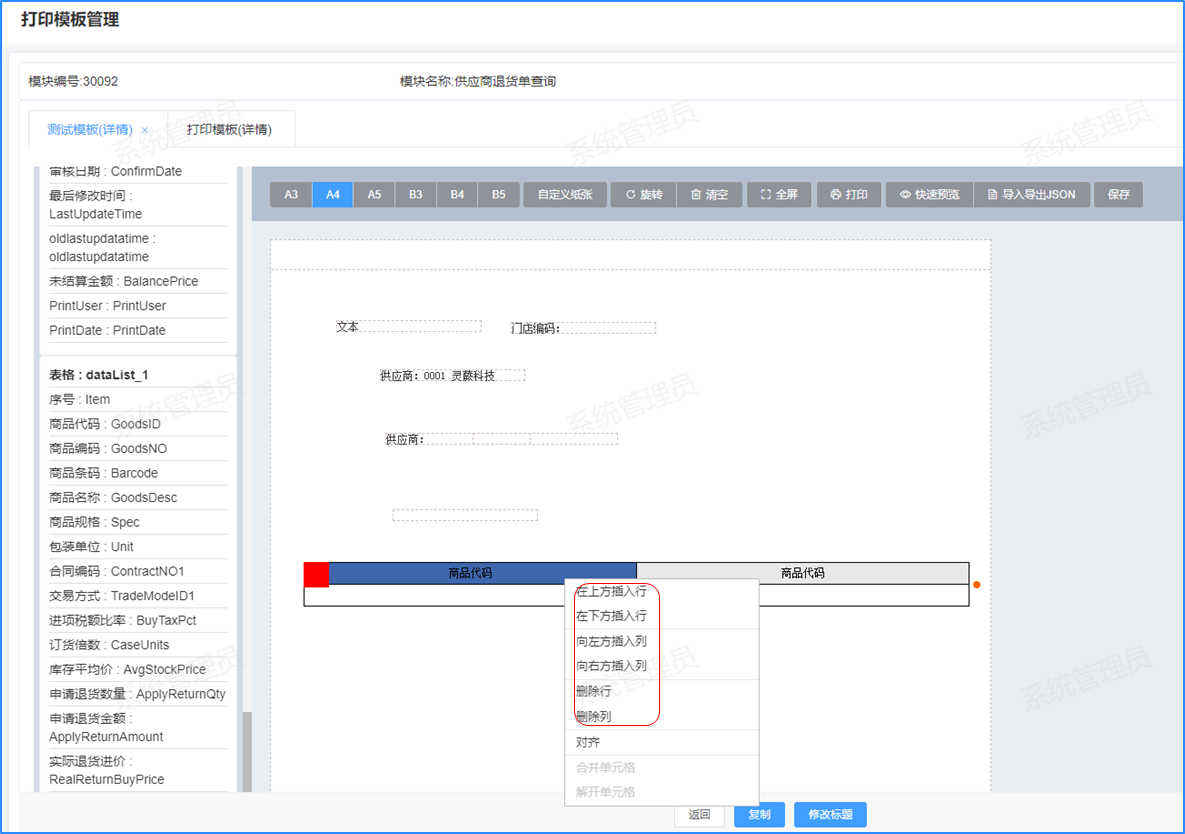Viewport: 1185px width, 834px height.
Task: Close the 测试模板(详情) tab
Action: point(144,130)
